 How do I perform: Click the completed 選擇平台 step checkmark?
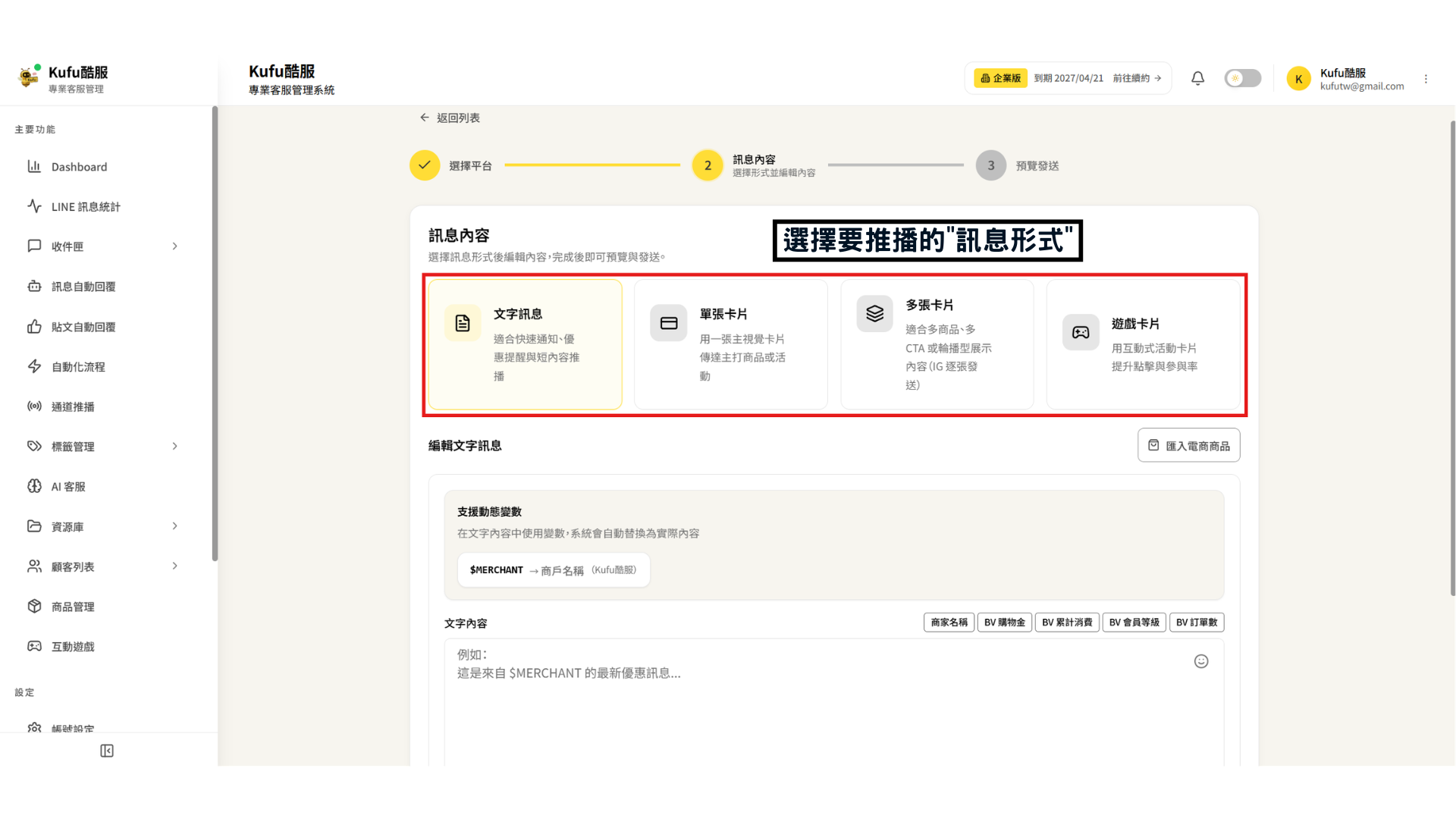(x=425, y=165)
